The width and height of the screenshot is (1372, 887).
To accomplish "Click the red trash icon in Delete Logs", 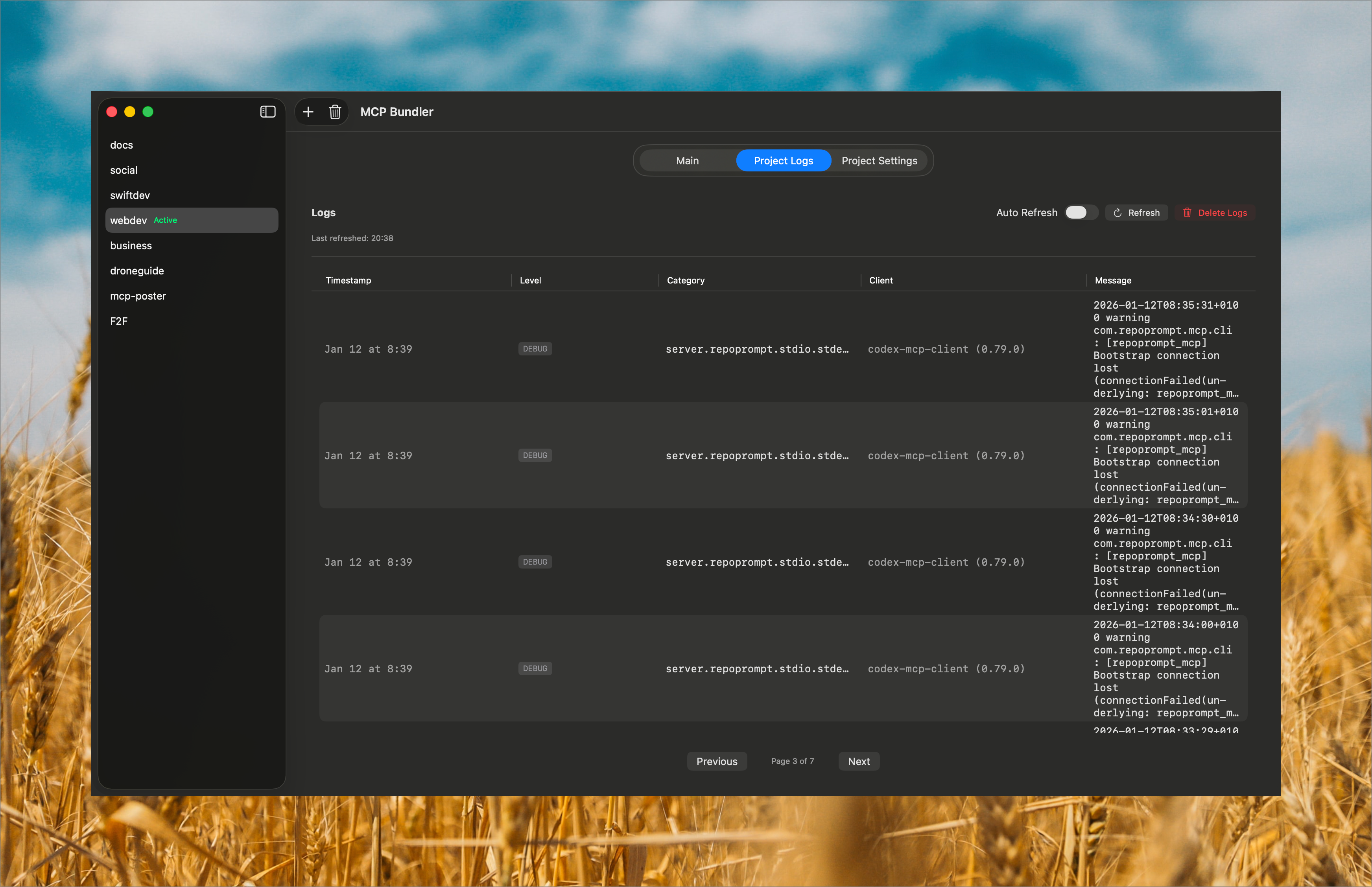I will [x=1186, y=213].
